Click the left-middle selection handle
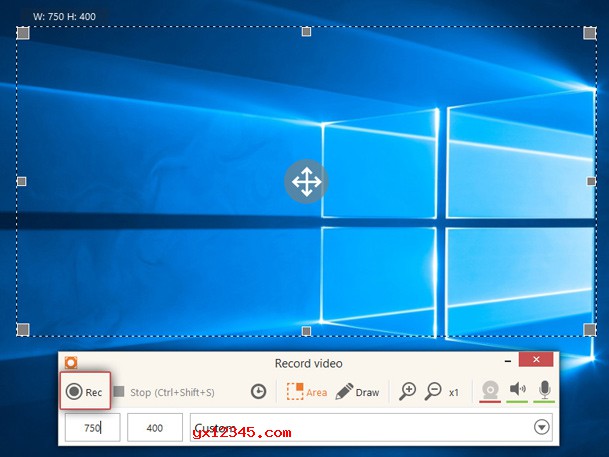 coord(22,181)
